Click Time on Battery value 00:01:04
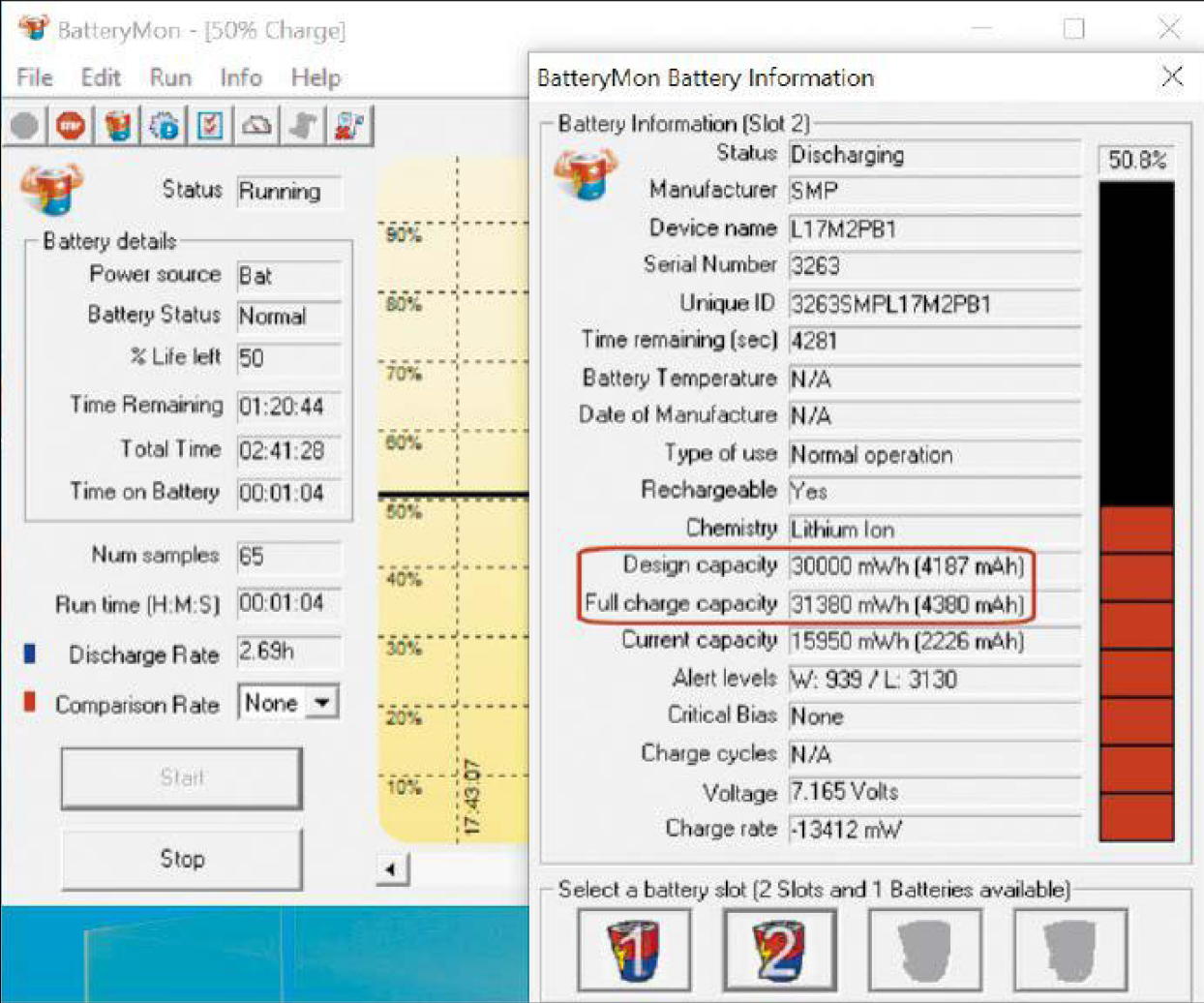The height and width of the screenshot is (1003, 1204). coord(289,493)
